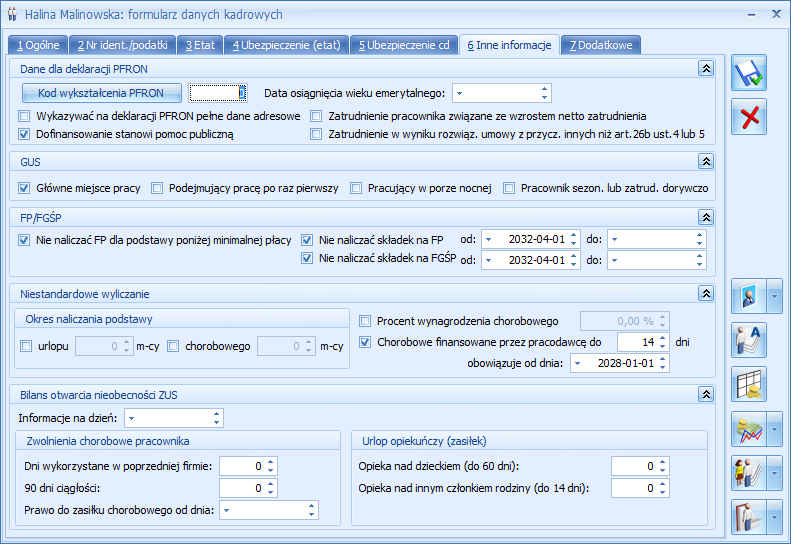Uncheck Nie naliczać FP dla podstawy poniżej minimalnej

pyautogui.click(x=24, y=240)
